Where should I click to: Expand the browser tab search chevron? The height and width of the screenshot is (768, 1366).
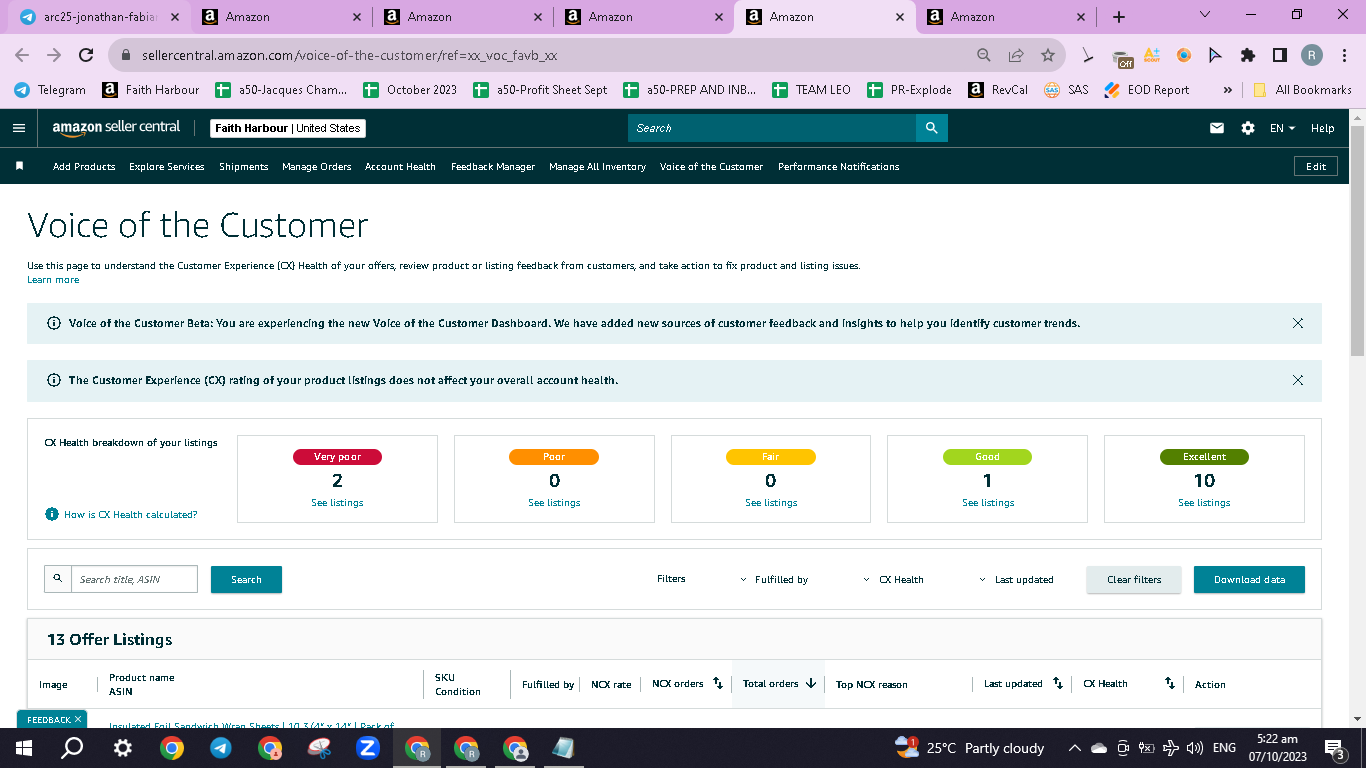[1204, 15]
